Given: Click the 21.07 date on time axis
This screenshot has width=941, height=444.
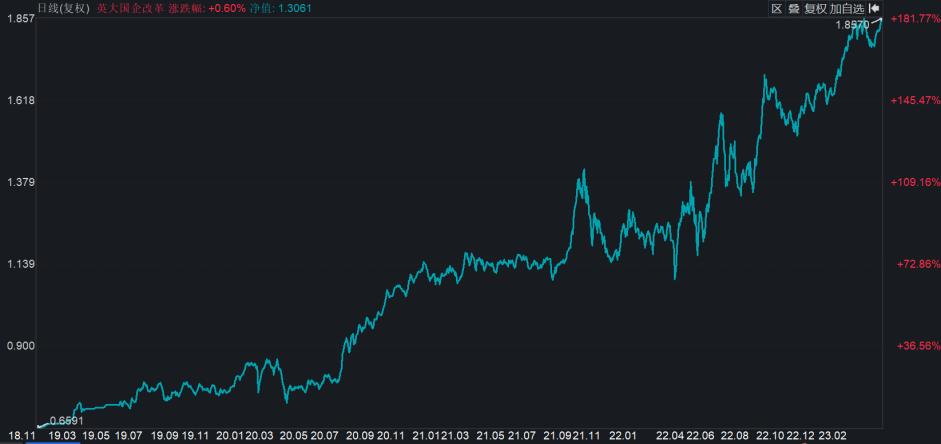Looking at the screenshot, I should [522, 434].
